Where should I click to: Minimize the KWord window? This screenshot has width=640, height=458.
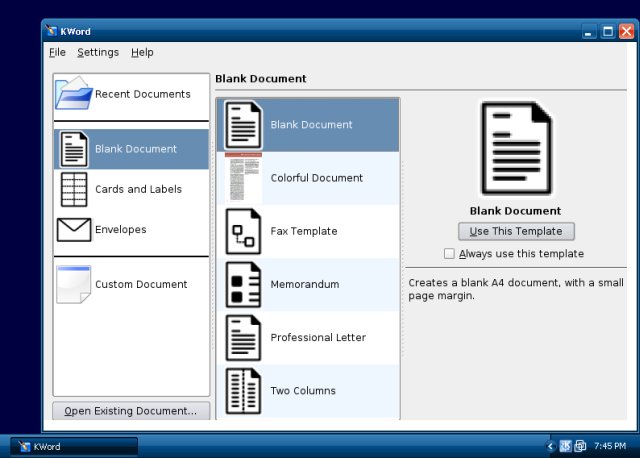tap(589, 32)
